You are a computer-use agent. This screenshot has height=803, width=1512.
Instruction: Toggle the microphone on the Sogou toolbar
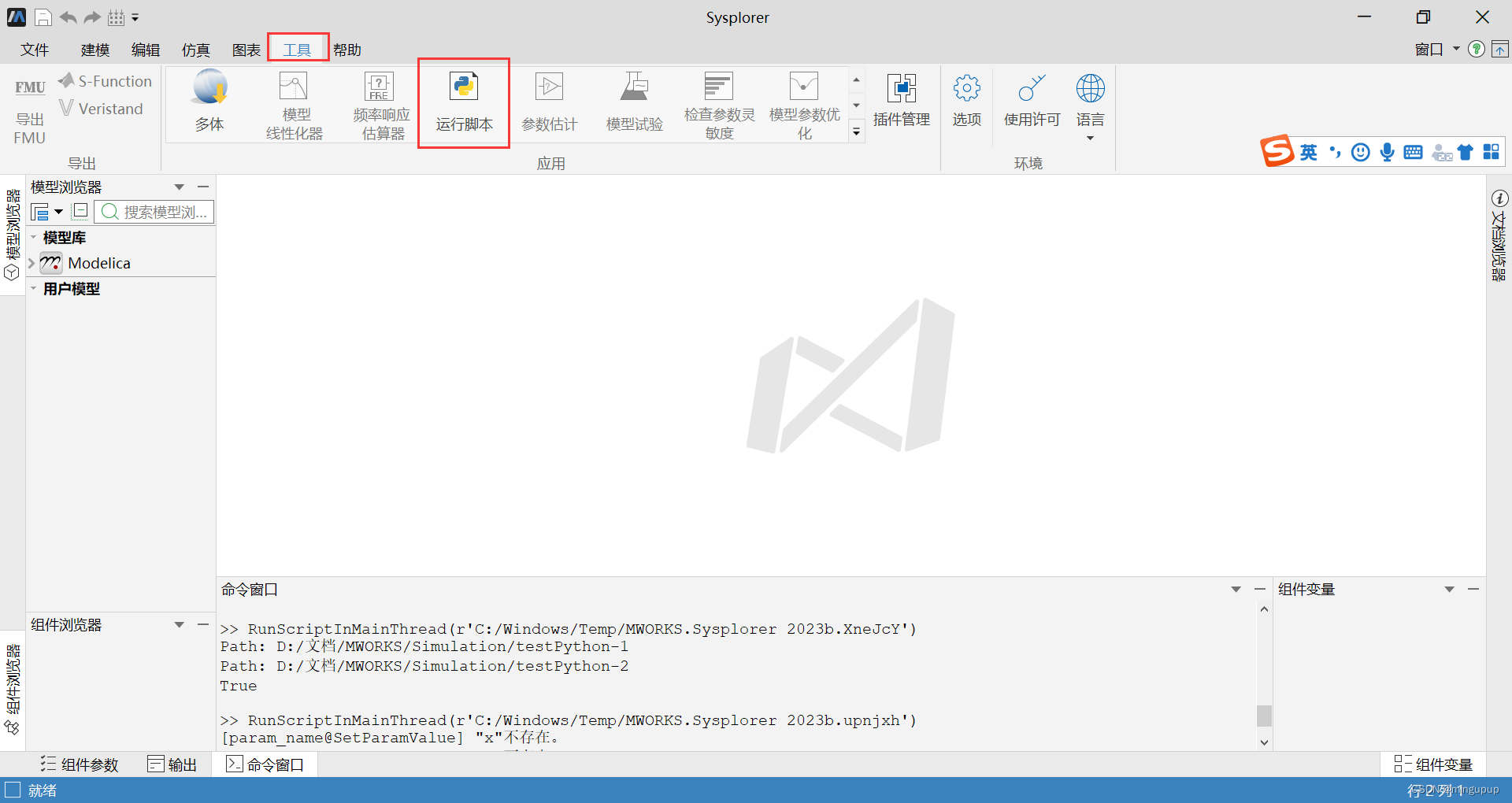[1387, 152]
